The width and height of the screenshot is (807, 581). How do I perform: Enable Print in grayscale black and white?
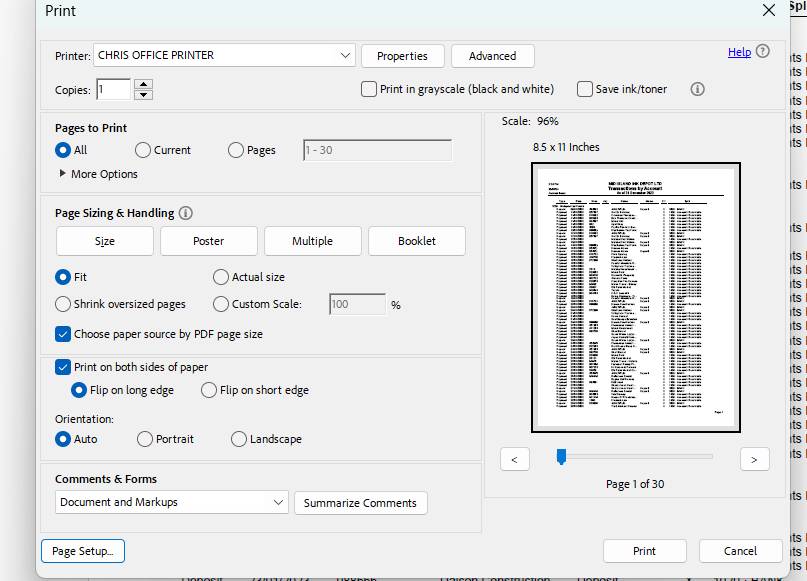(x=368, y=88)
